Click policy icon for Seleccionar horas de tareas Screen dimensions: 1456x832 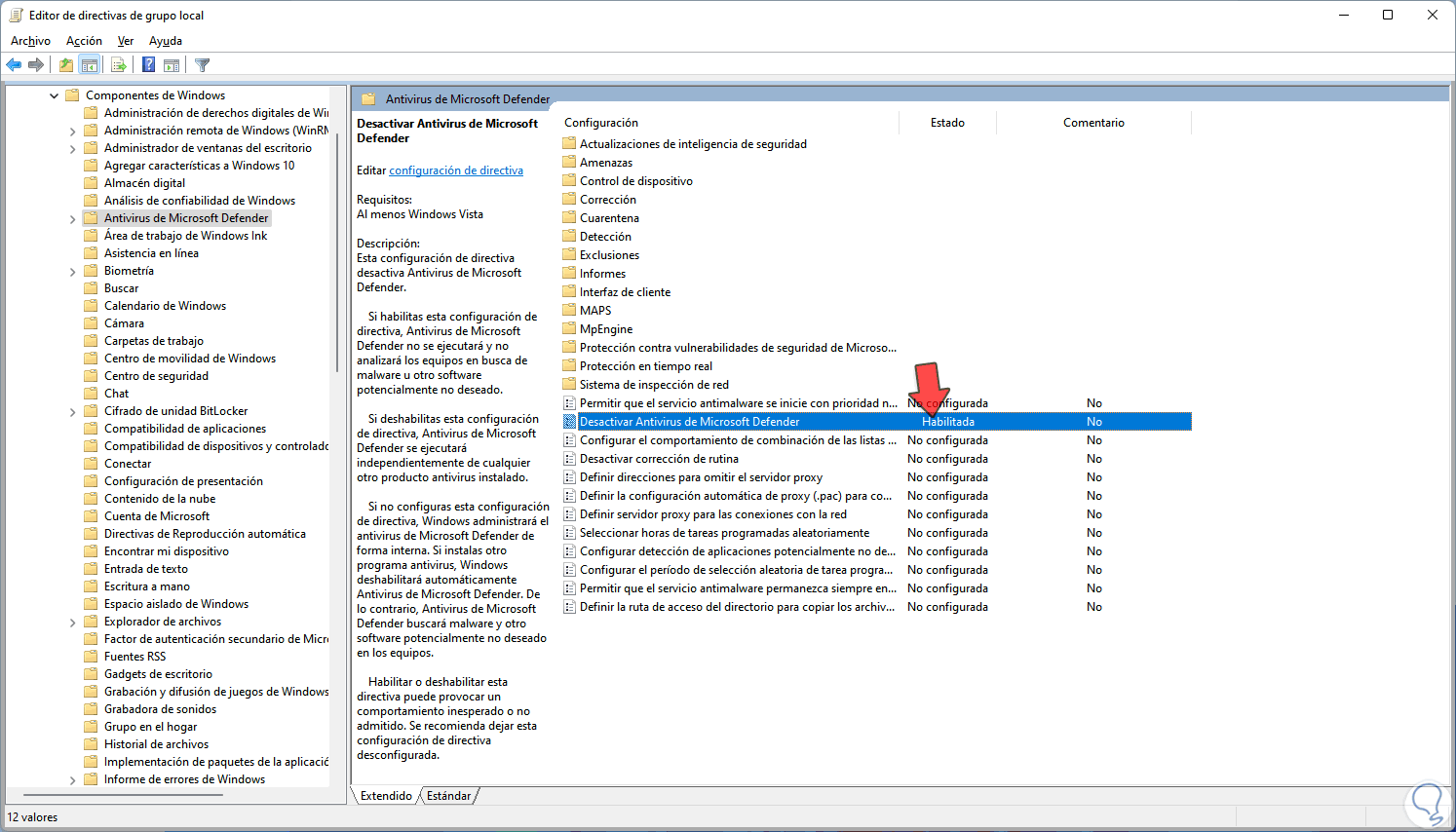[x=570, y=533]
